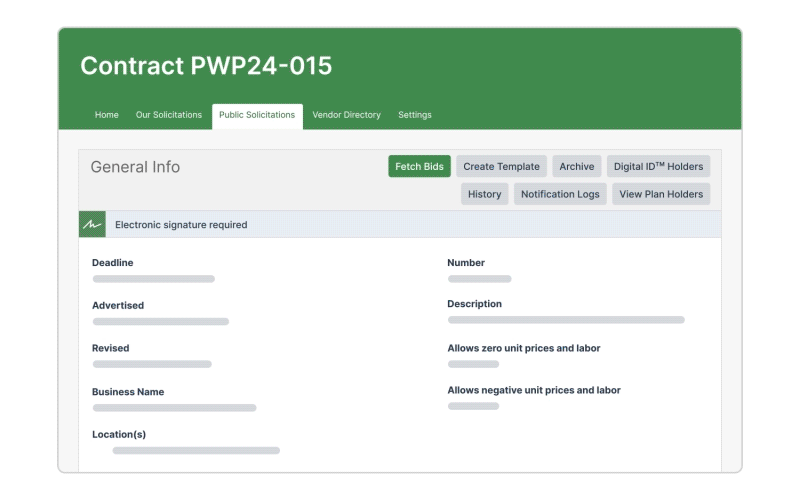Viewport: 800px width, 500px height.
Task: Click the Create Template button
Action: 501,167
